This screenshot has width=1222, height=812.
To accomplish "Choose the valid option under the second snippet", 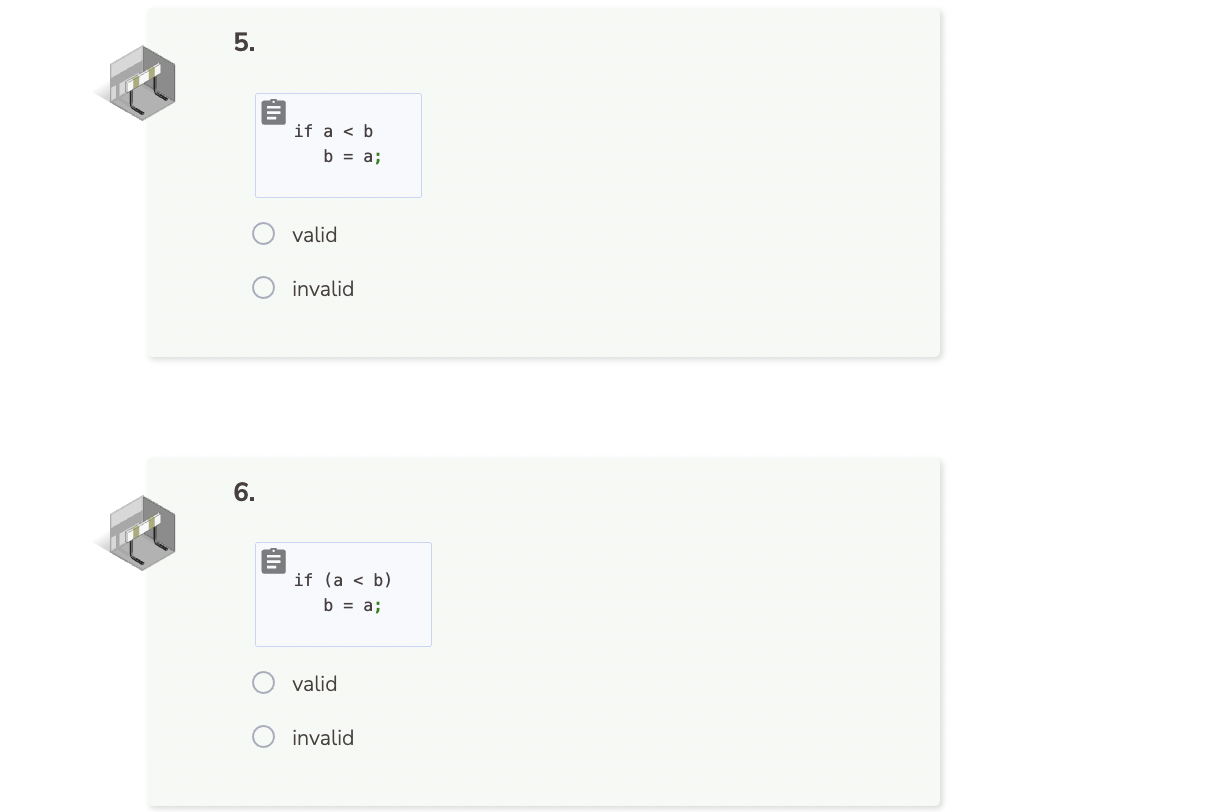I will pos(263,682).
